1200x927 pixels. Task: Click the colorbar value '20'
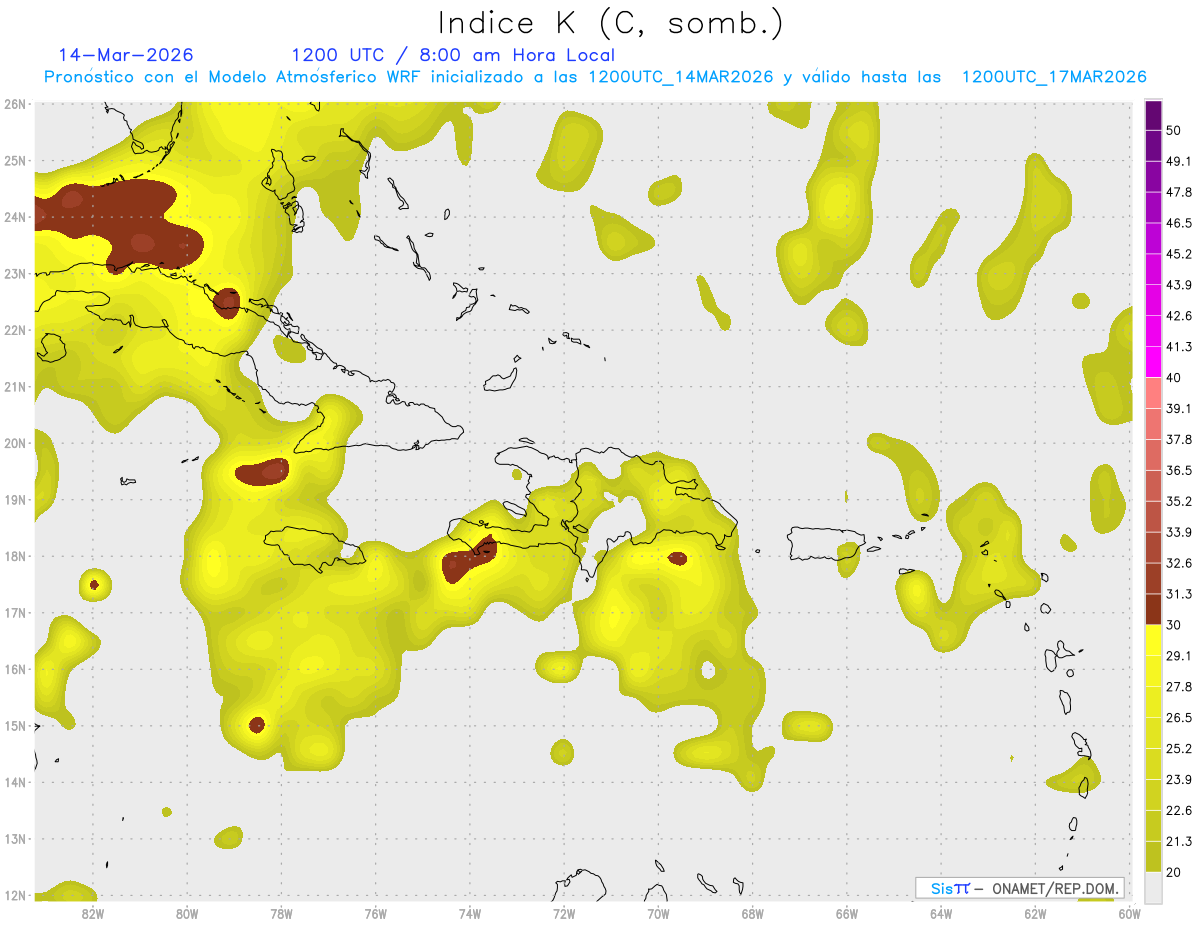(x=1173, y=871)
